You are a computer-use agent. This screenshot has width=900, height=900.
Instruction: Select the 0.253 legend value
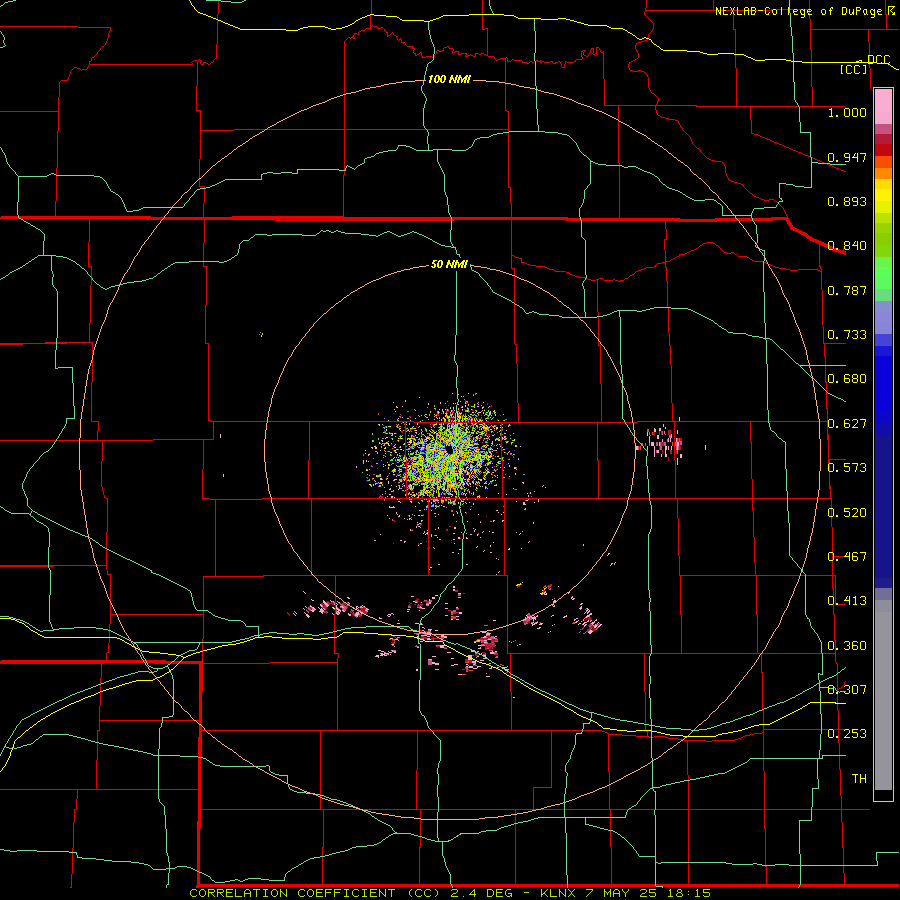point(847,734)
